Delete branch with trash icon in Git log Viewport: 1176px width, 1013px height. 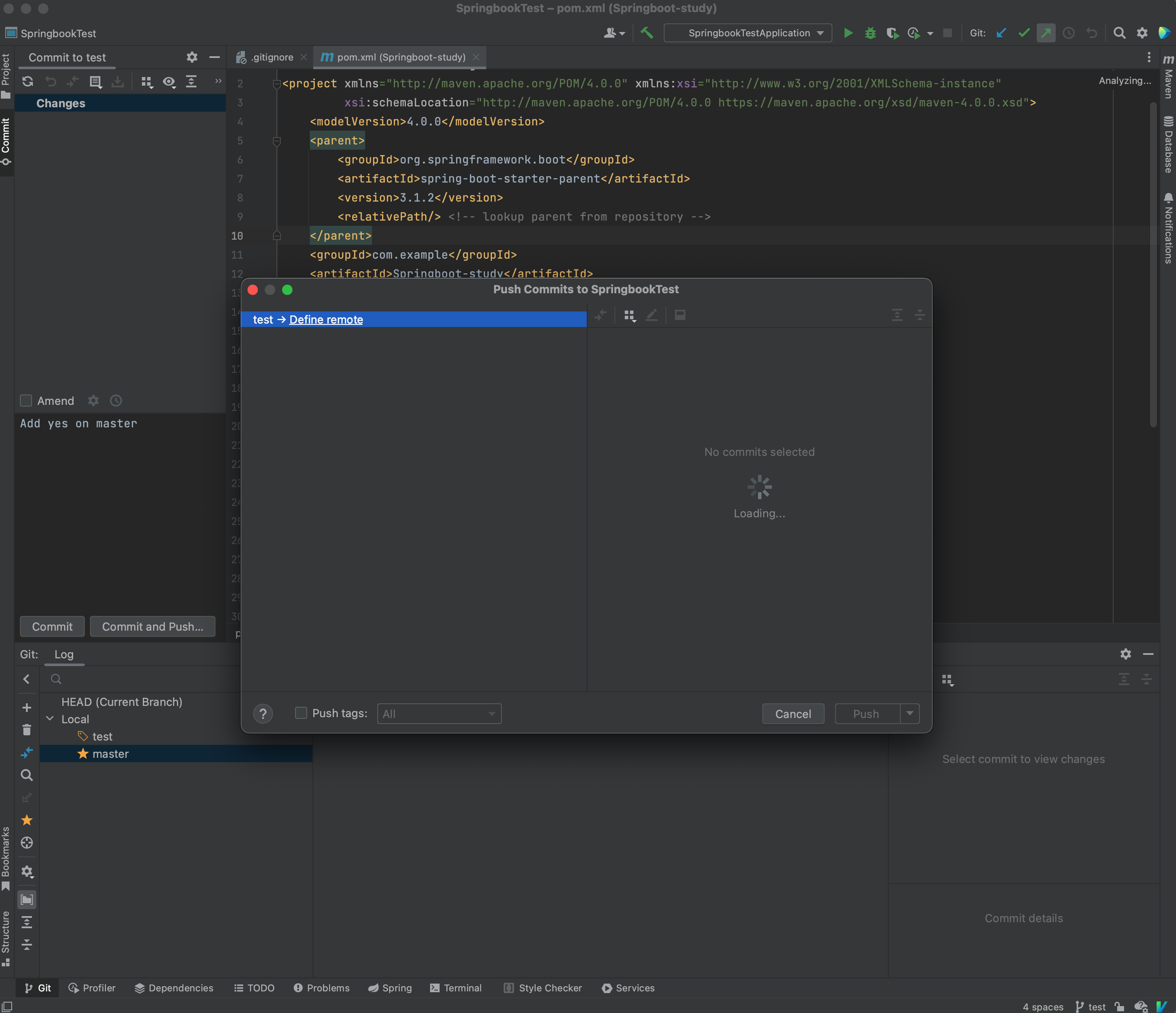coord(27,730)
